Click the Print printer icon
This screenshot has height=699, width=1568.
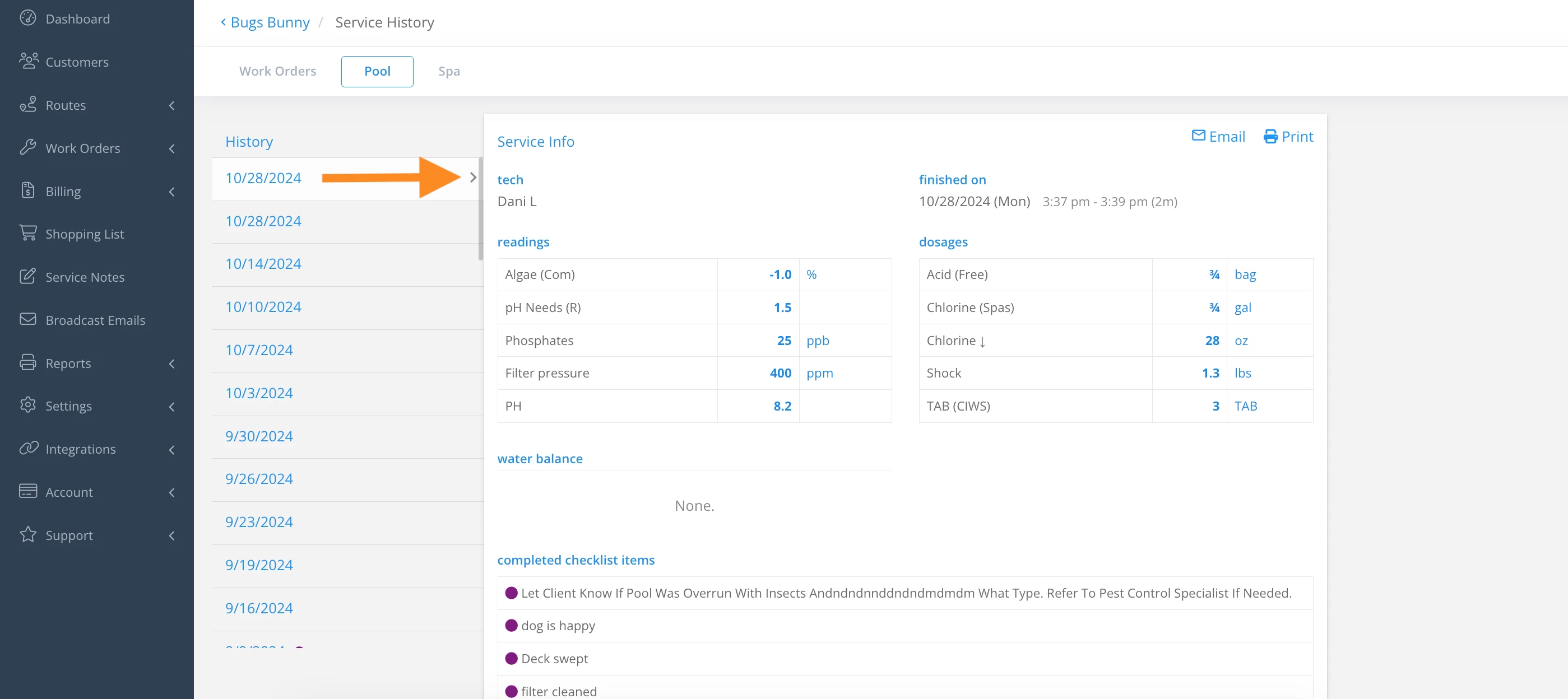tap(1270, 137)
